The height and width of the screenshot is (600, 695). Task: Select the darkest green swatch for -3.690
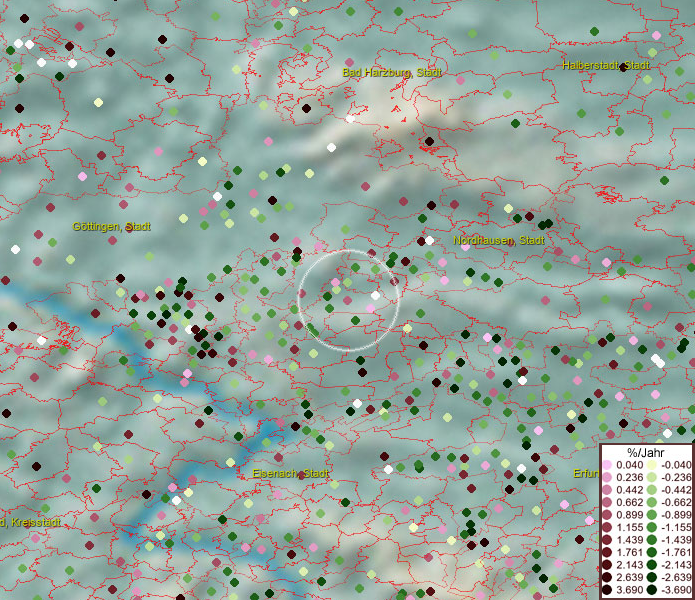[652, 590]
